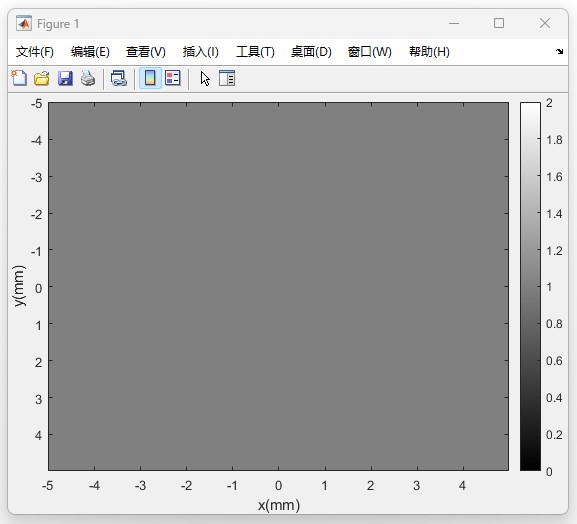Toggle the Insert Legend button

[173, 78]
